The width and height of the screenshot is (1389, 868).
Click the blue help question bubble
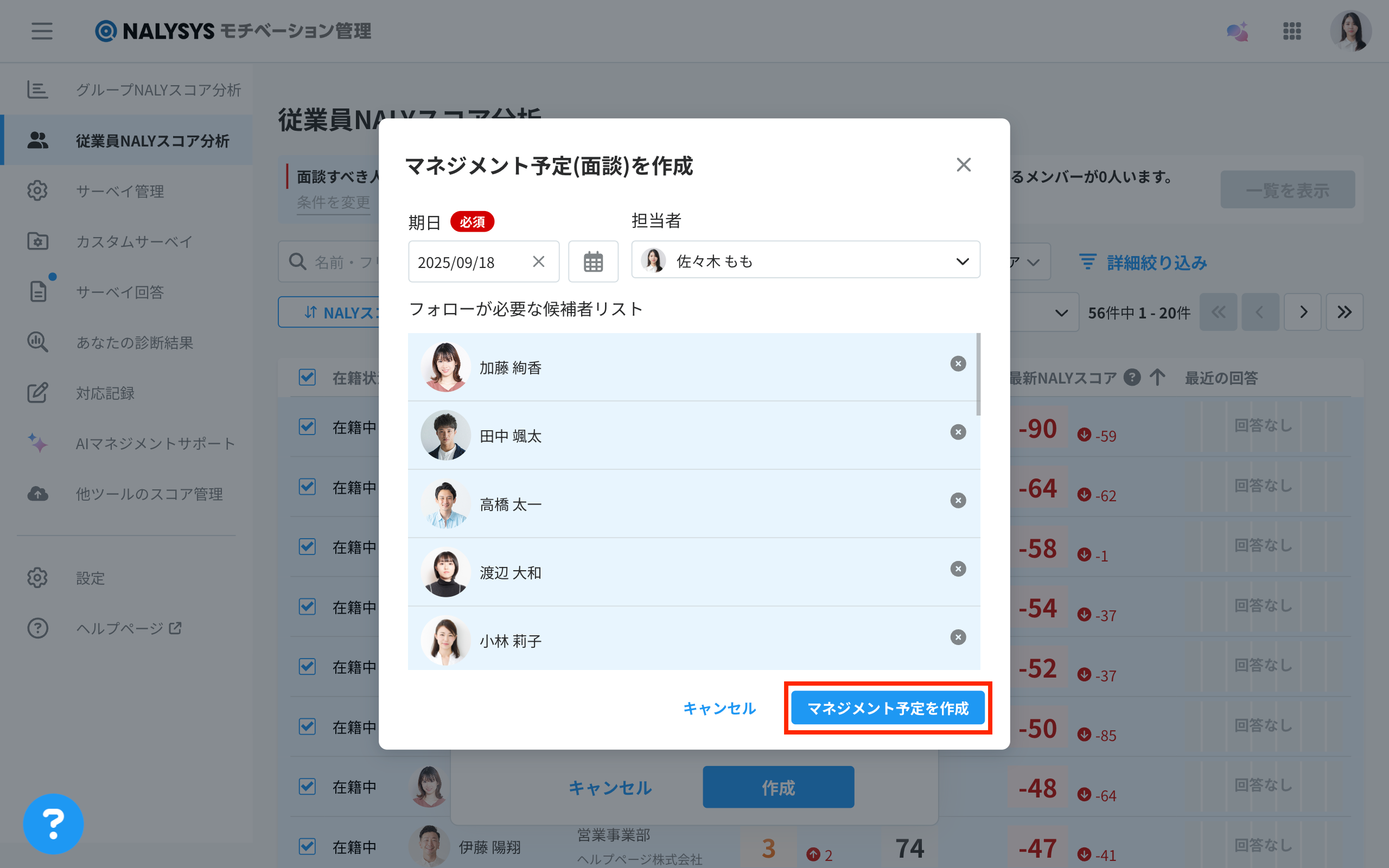(53, 823)
